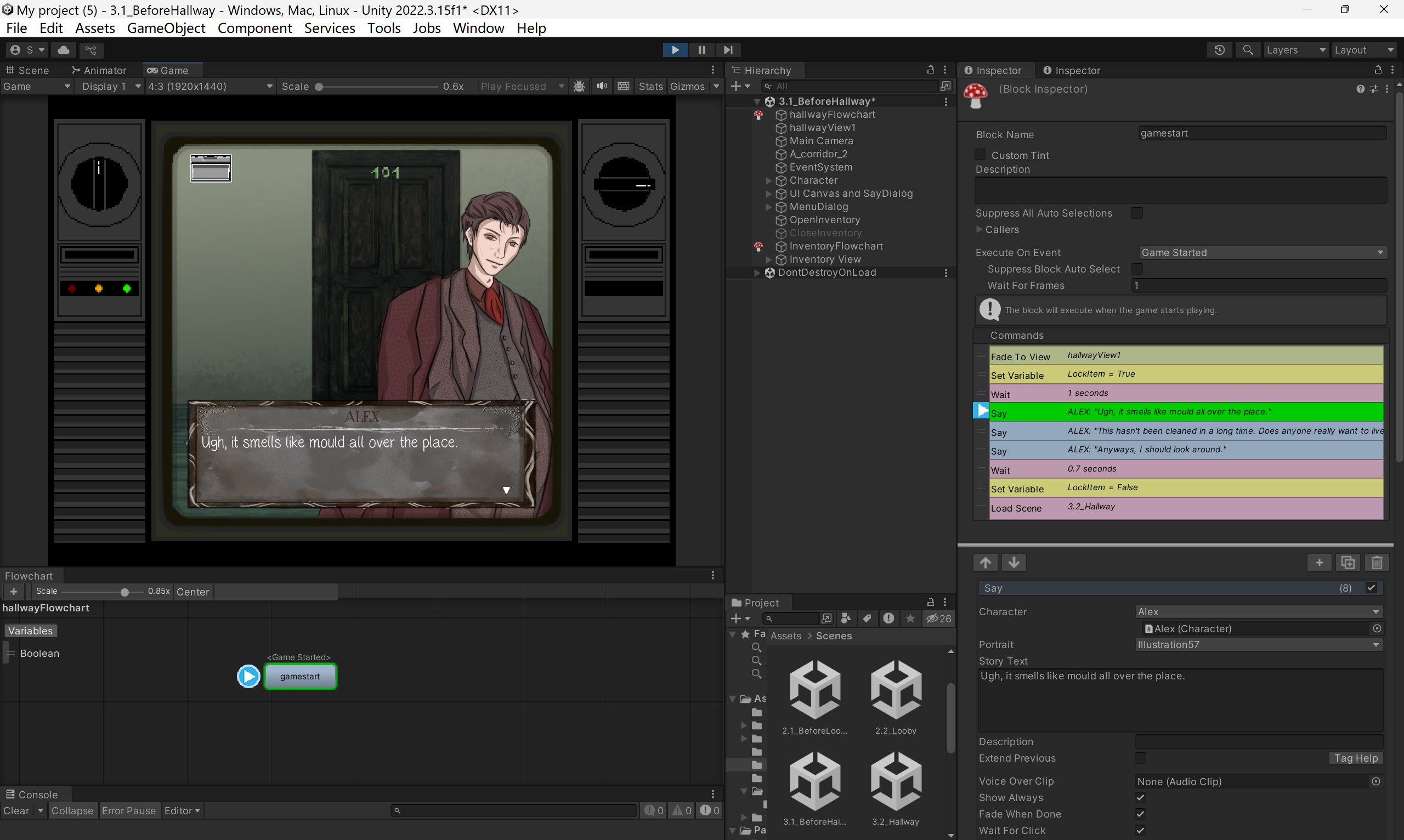
Task: Click the Console Clear button
Action: [16, 810]
